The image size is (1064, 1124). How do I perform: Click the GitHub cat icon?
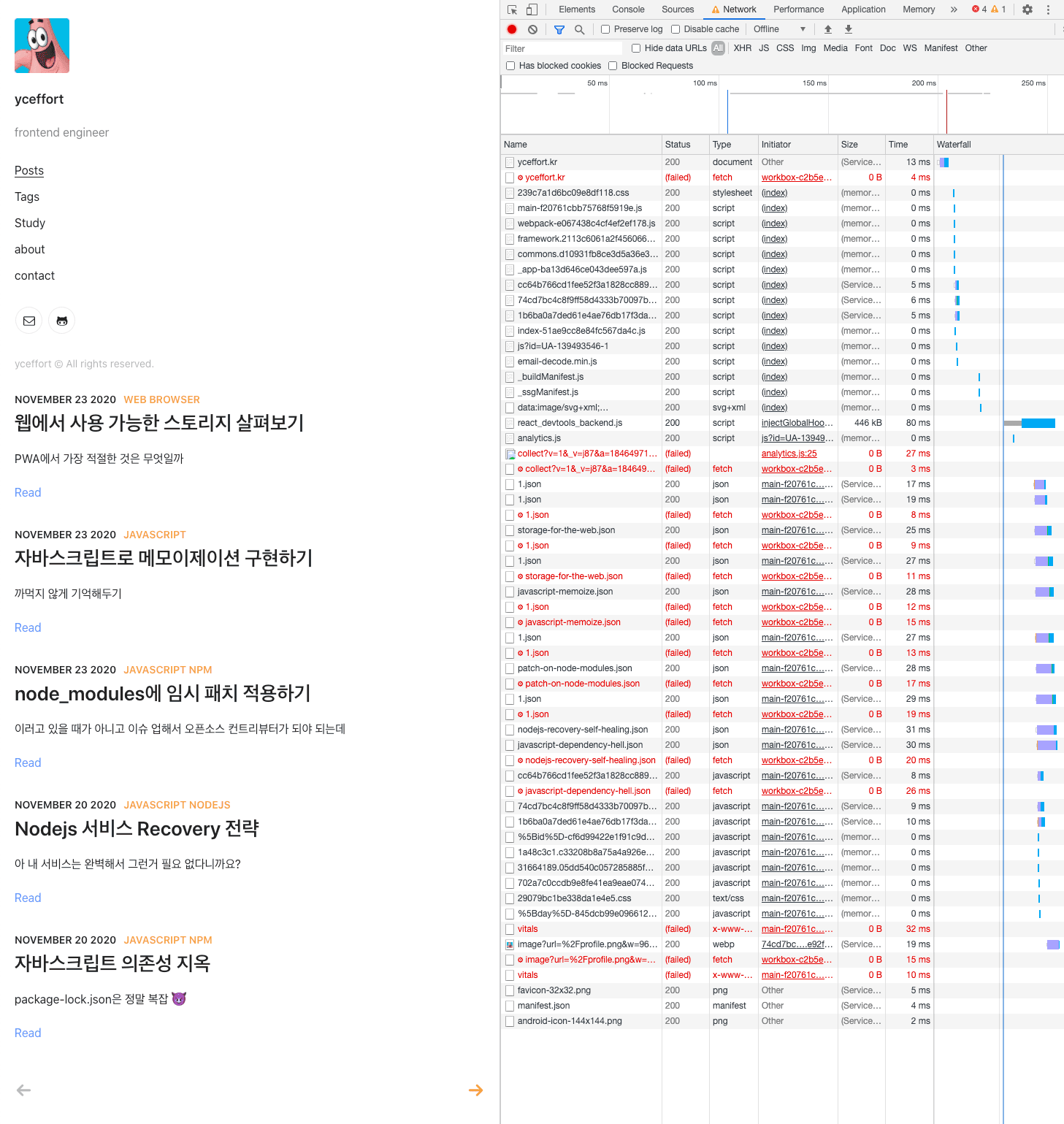tap(62, 321)
